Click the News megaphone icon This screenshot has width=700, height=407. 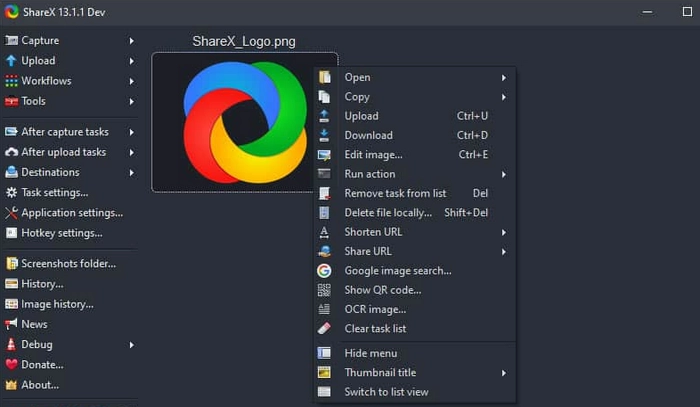(x=11, y=324)
